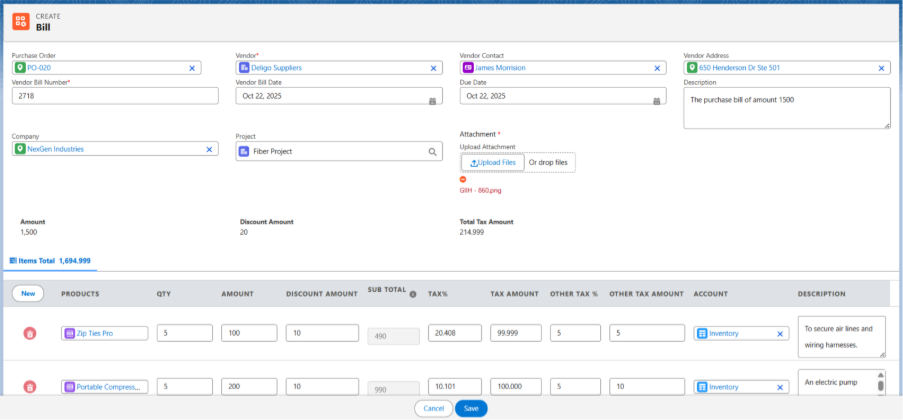Clear NexGen Industries company selection

click(209, 149)
